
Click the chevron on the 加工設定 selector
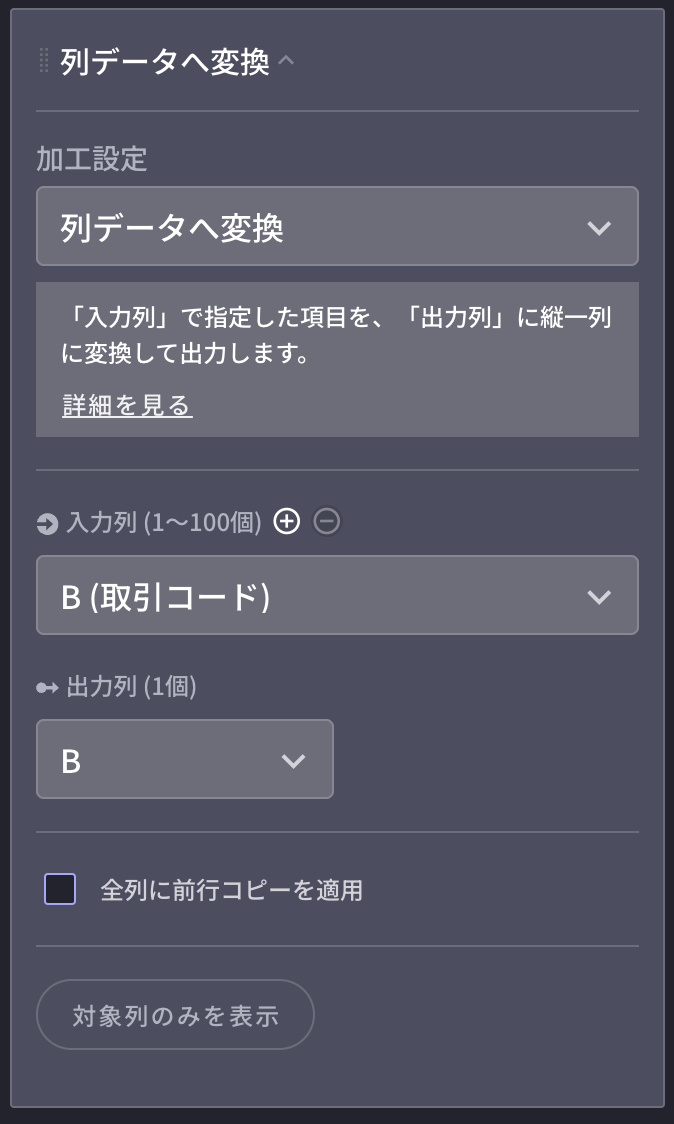(600, 227)
